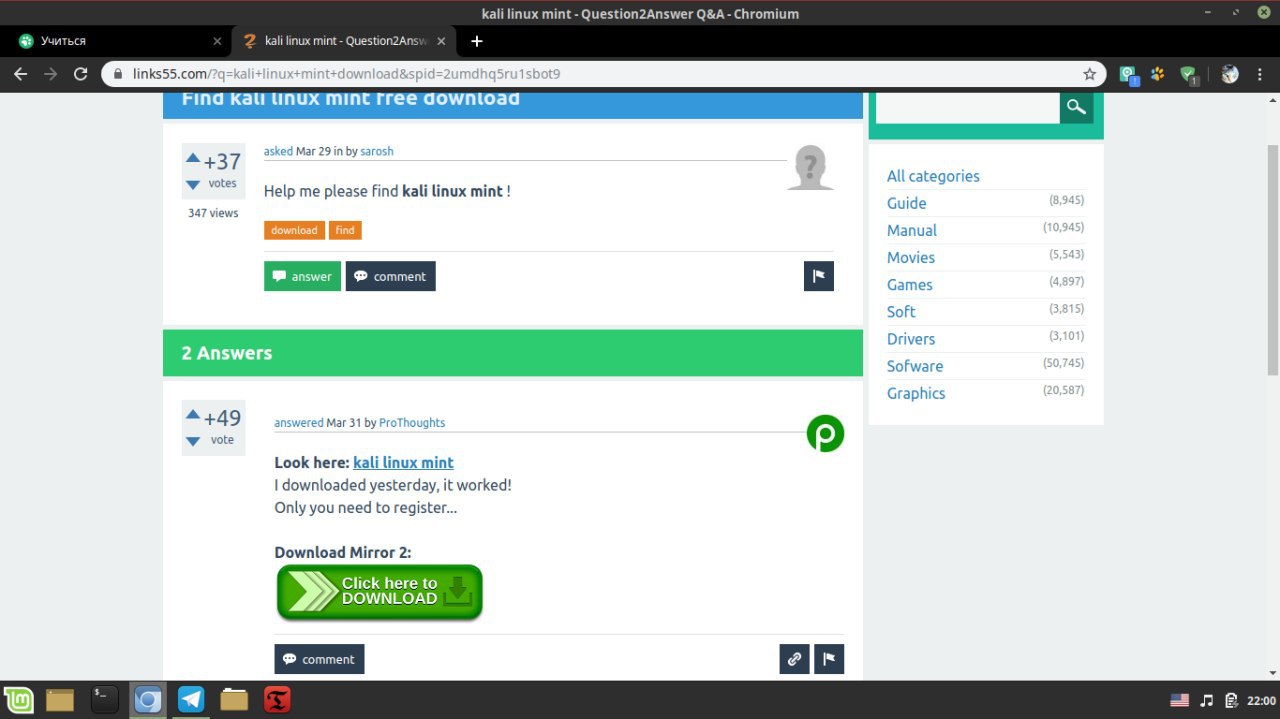Click the 22:00 clock in the panel
The image size is (1280, 719).
[x=1261, y=700]
